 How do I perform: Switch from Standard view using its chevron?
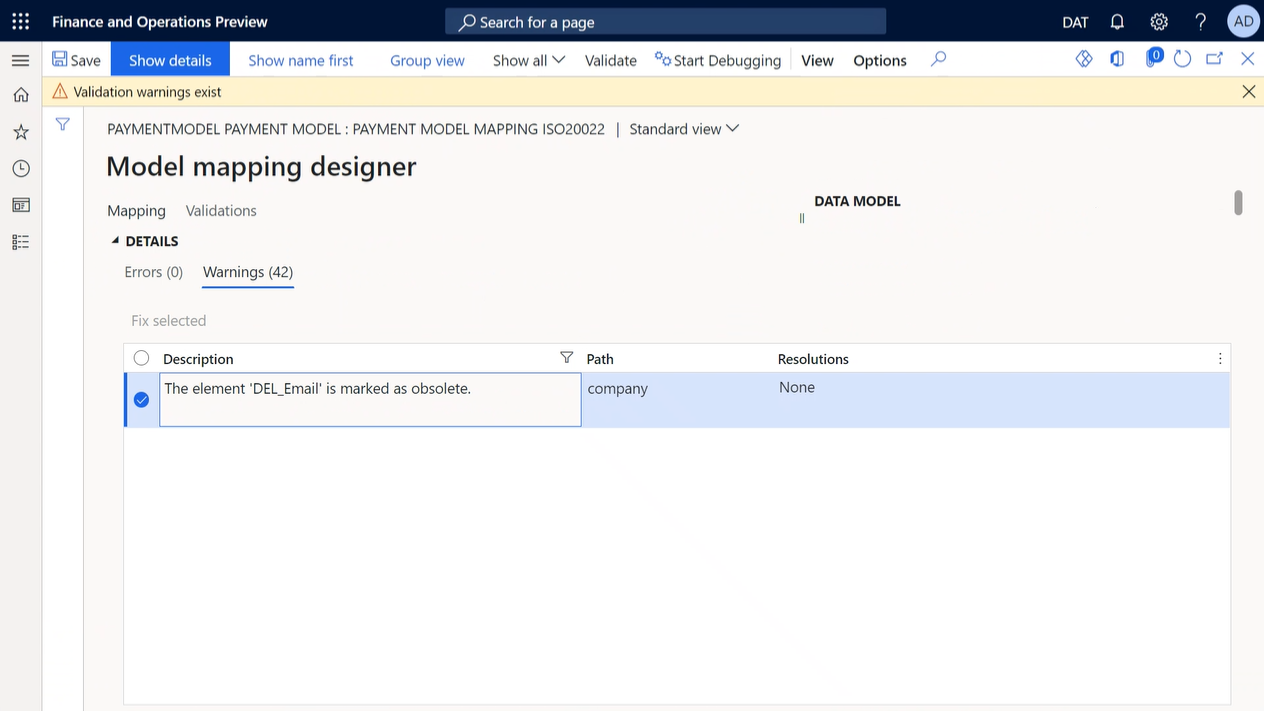(x=732, y=128)
